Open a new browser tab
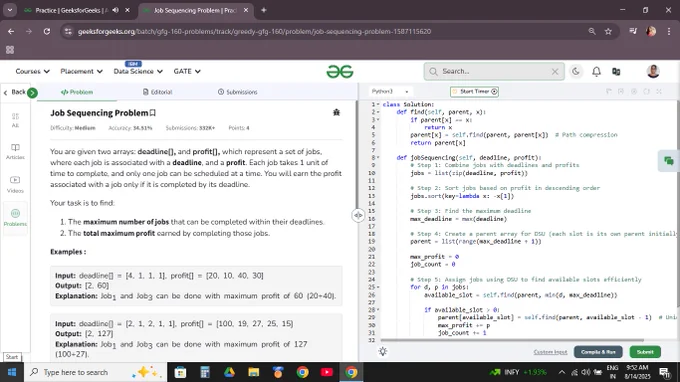Image resolution: width=680 pixels, height=382 pixels. (263, 10)
